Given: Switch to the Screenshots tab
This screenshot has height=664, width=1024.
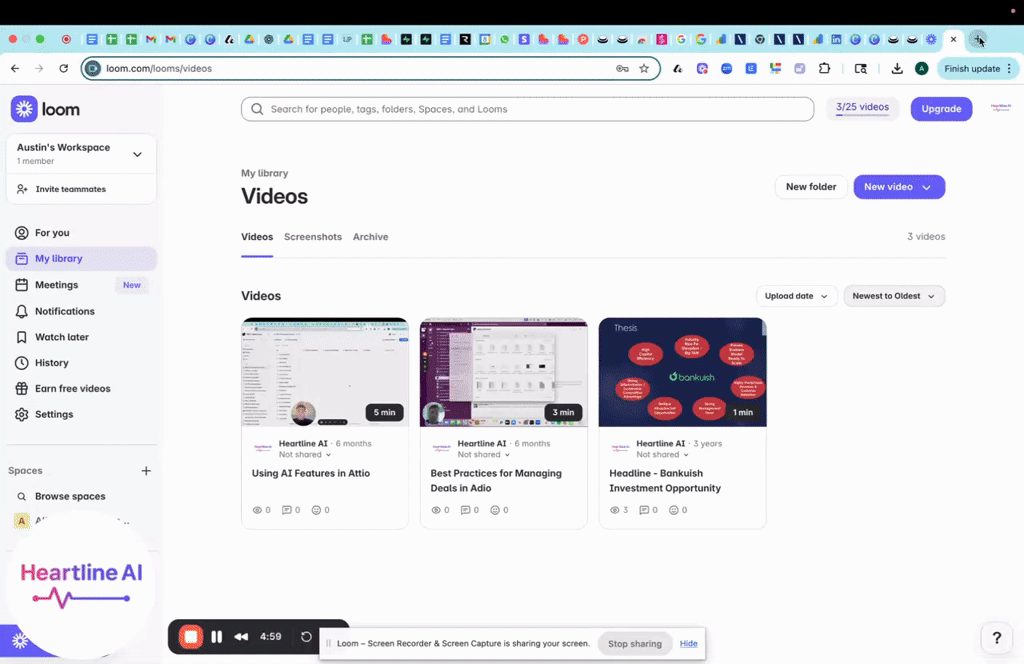Looking at the screenshot, I should [313, 237].
